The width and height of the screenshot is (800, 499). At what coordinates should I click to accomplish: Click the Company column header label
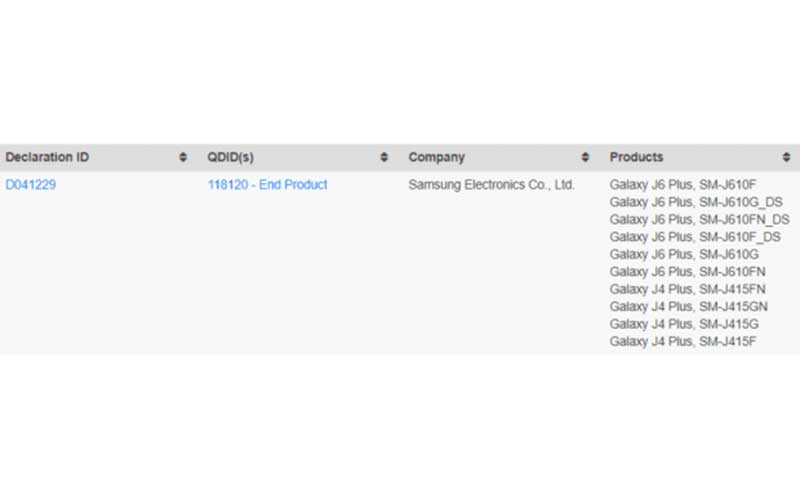pyautogui.click(x=436, y=157)
